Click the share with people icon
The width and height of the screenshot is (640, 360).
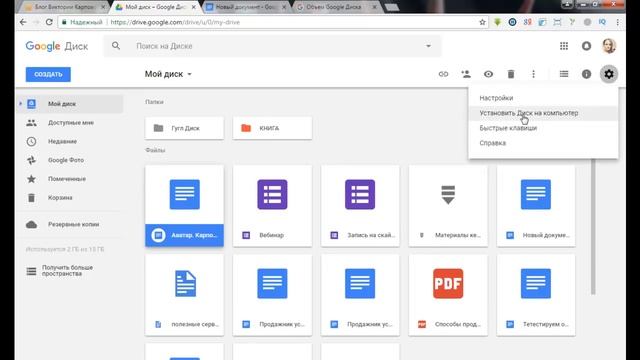[466, 74]
